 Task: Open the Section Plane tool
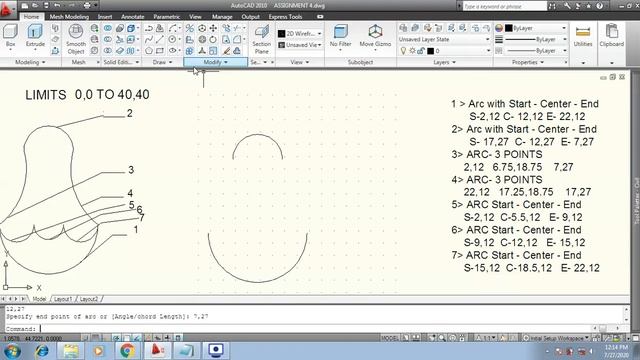[x=262, y=39]
